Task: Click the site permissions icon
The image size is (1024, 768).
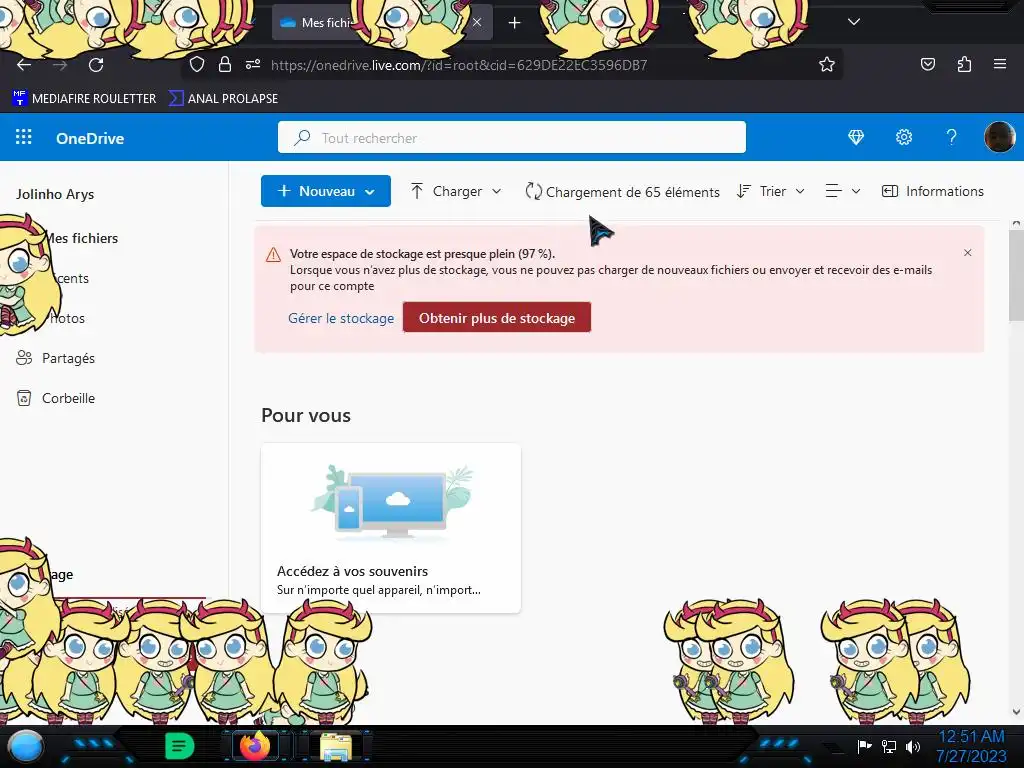Action: (253, 65)
